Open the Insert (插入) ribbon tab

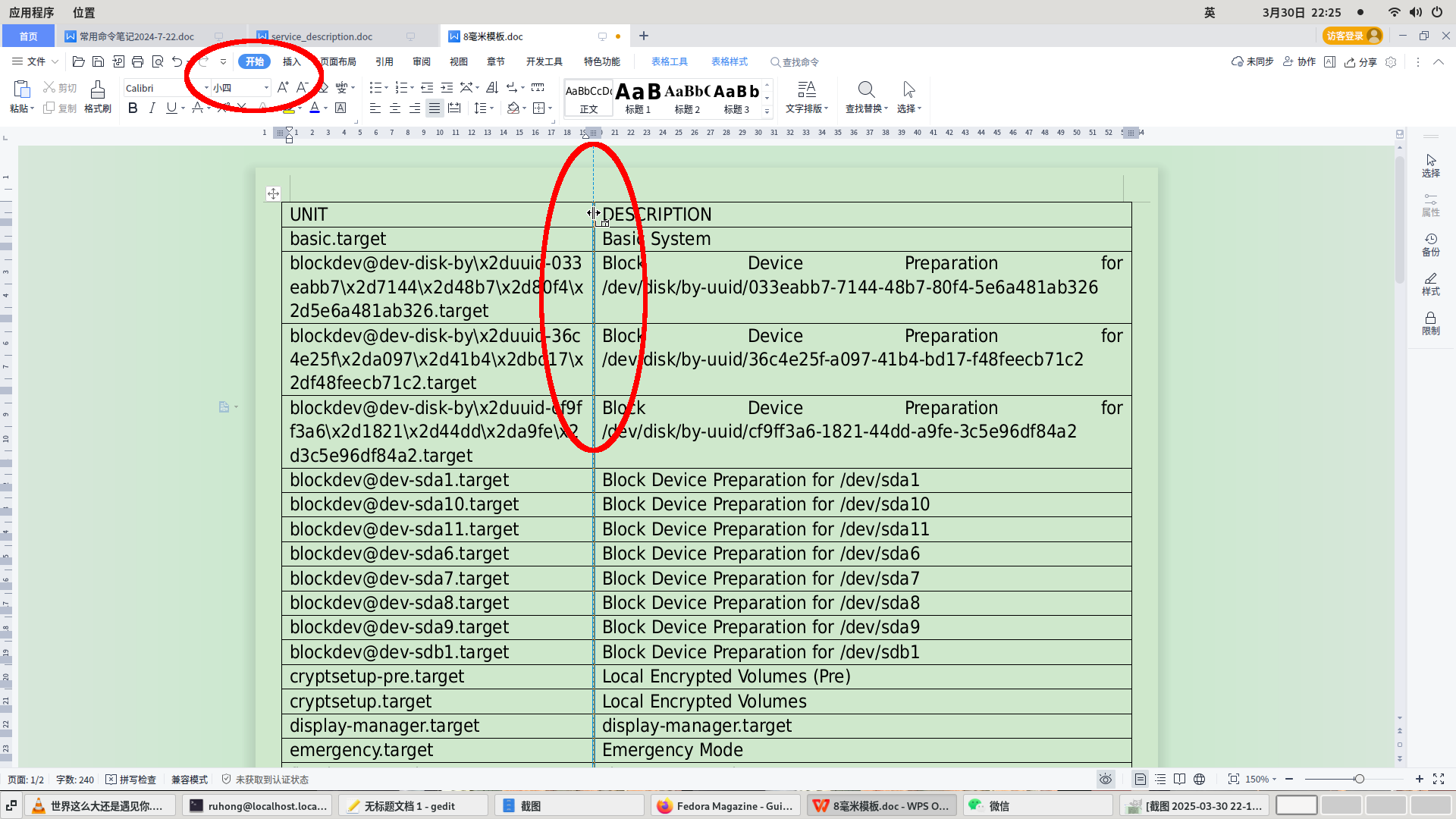tap(291, 61)
